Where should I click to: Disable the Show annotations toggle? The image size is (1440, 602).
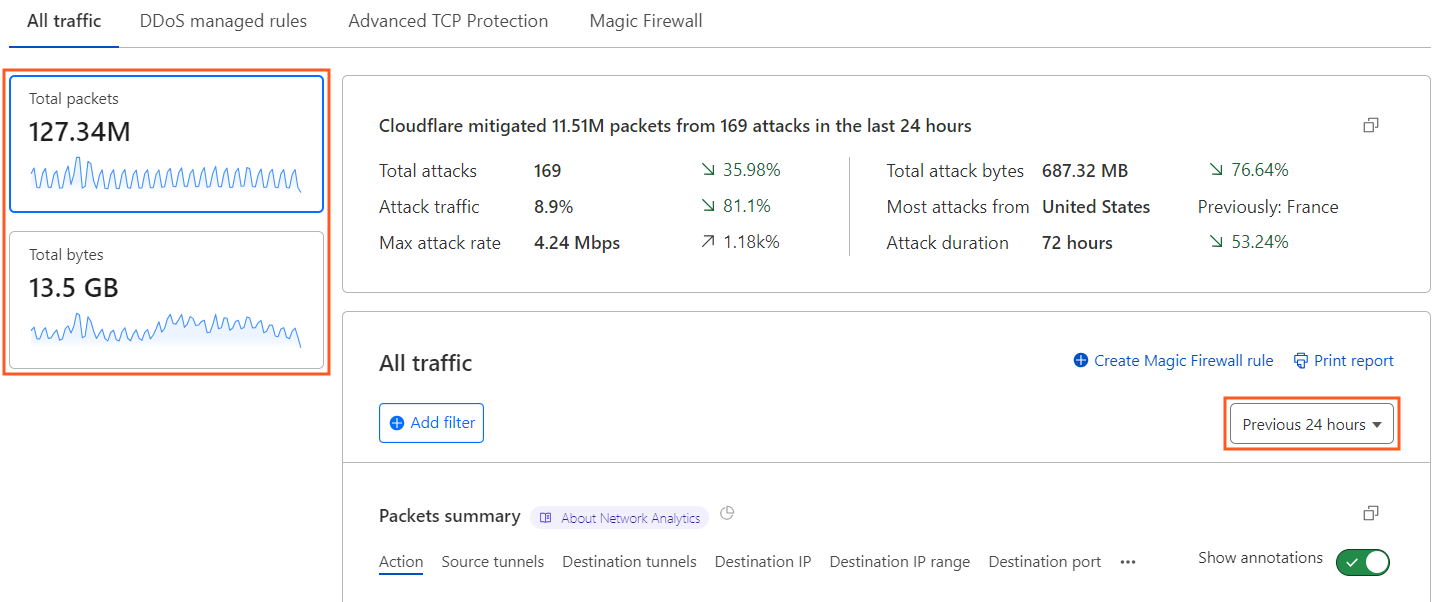tap(1362, 562)
